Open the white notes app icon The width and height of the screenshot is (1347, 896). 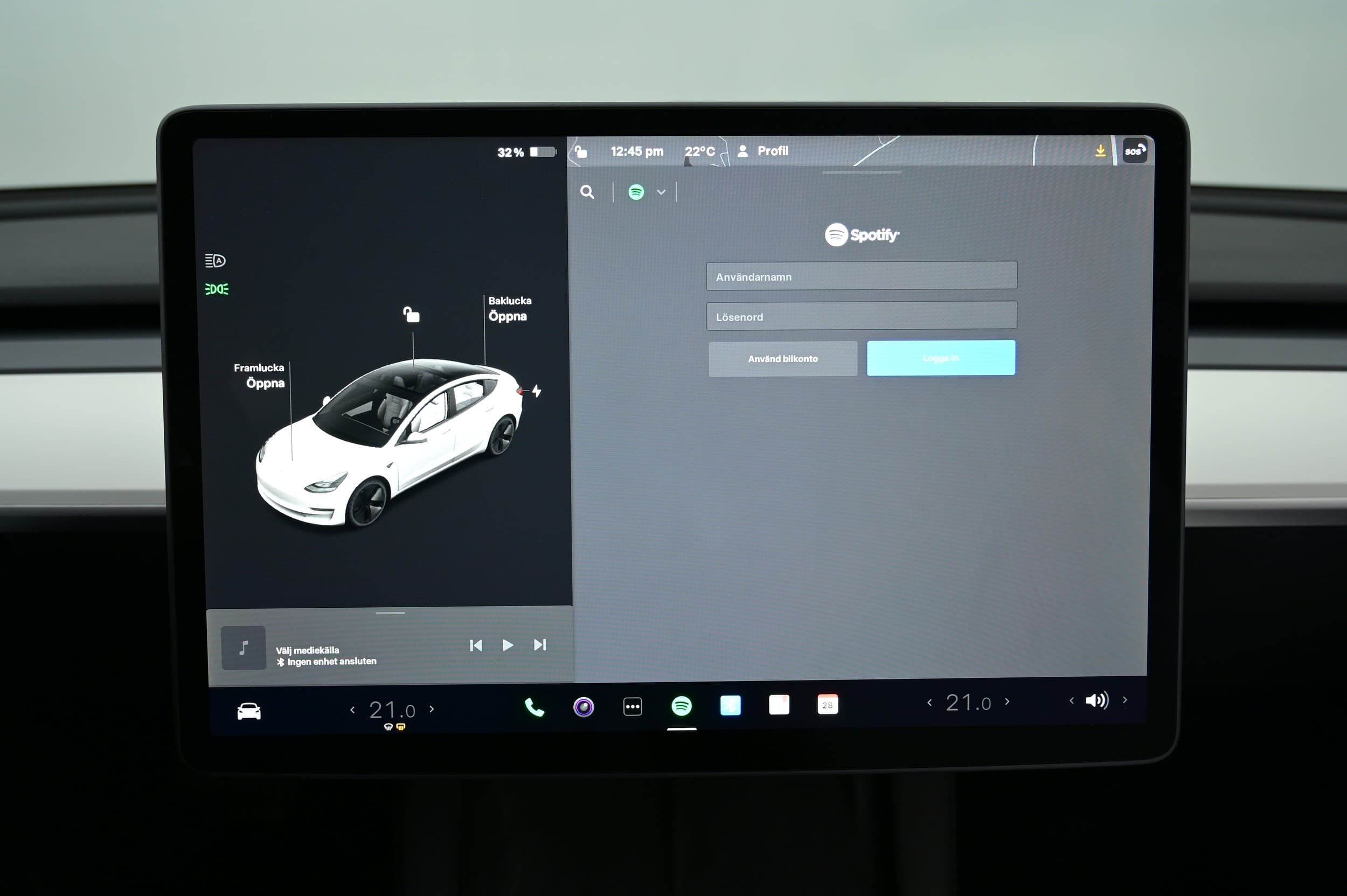pos(779,705)
